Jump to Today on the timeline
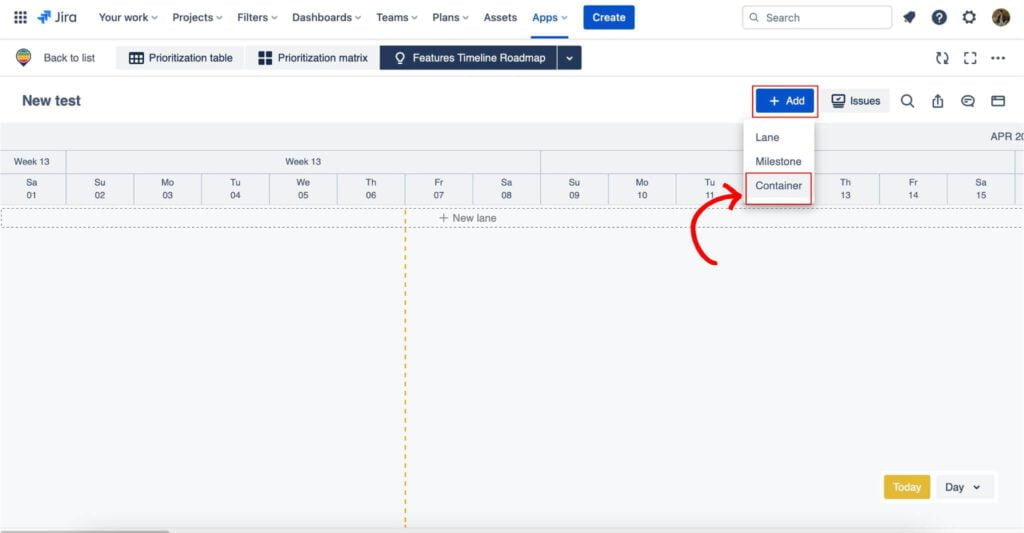This screenshot has width=1024, height=533. (906, 487)
